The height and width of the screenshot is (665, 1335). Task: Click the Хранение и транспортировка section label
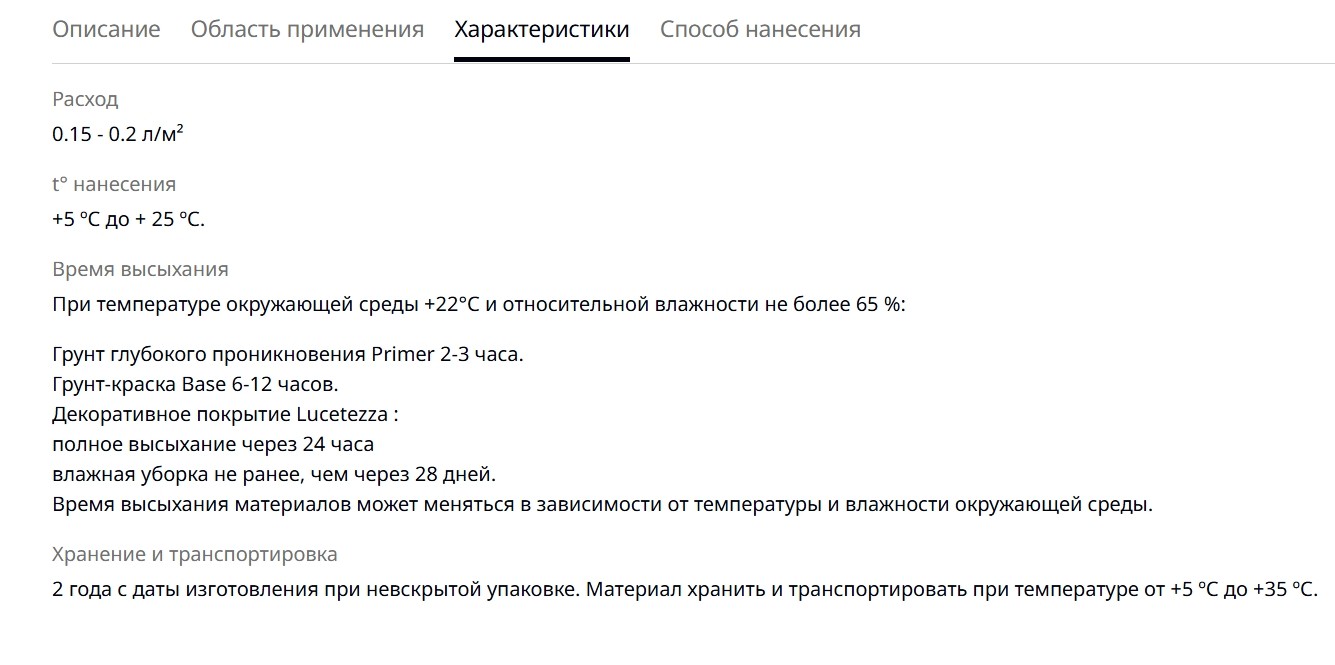click(x=195, y=554)
